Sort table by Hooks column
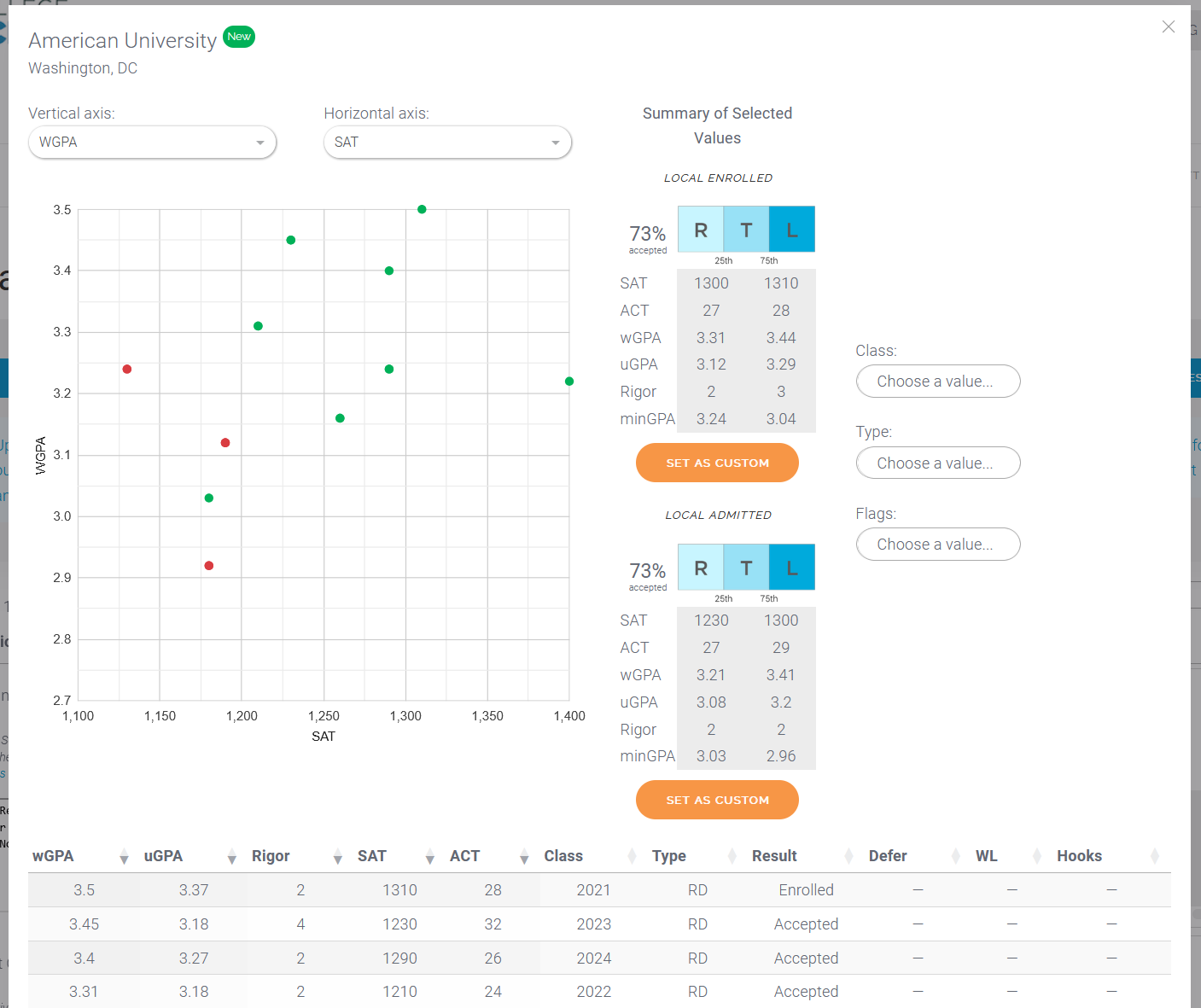 pos(1155,856)
